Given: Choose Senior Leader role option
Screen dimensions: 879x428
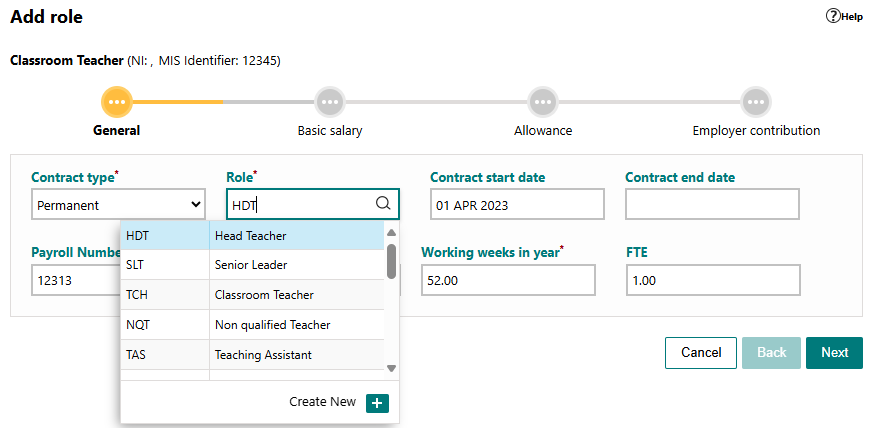Looking at the screenshot, I should (252, 265).
